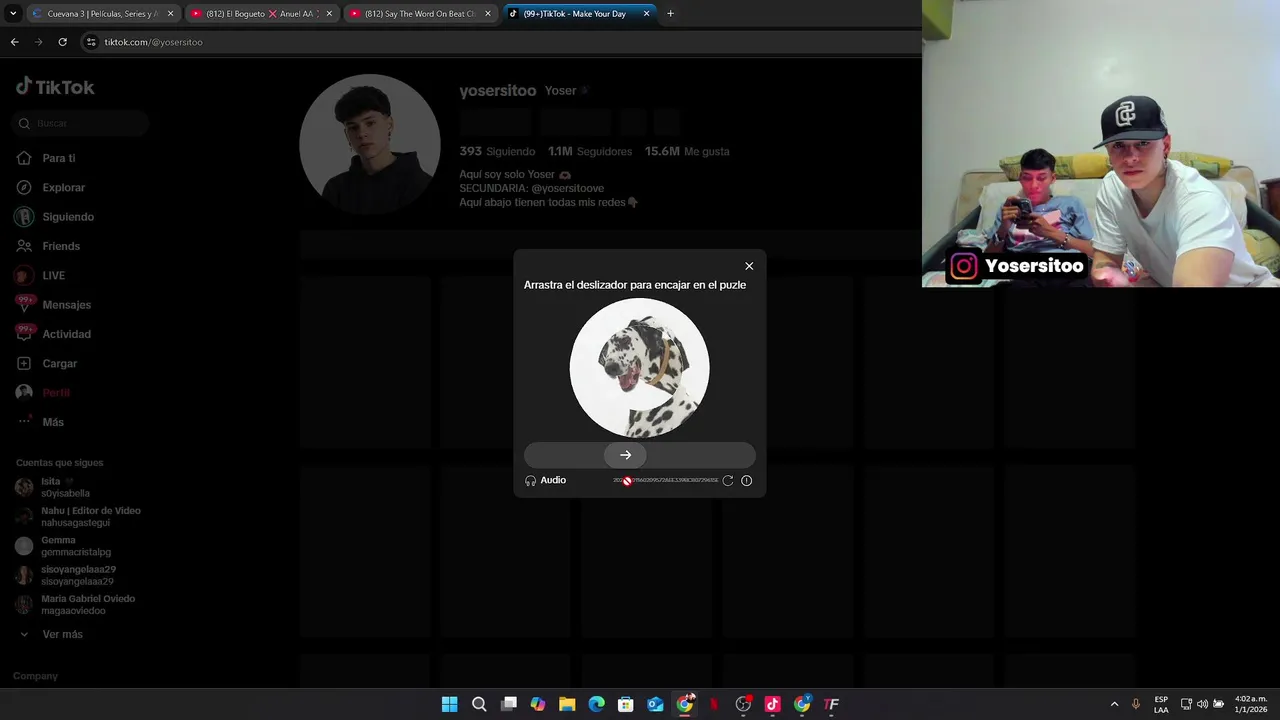Show hidden system tray icons

click(x=1114, y=704)
